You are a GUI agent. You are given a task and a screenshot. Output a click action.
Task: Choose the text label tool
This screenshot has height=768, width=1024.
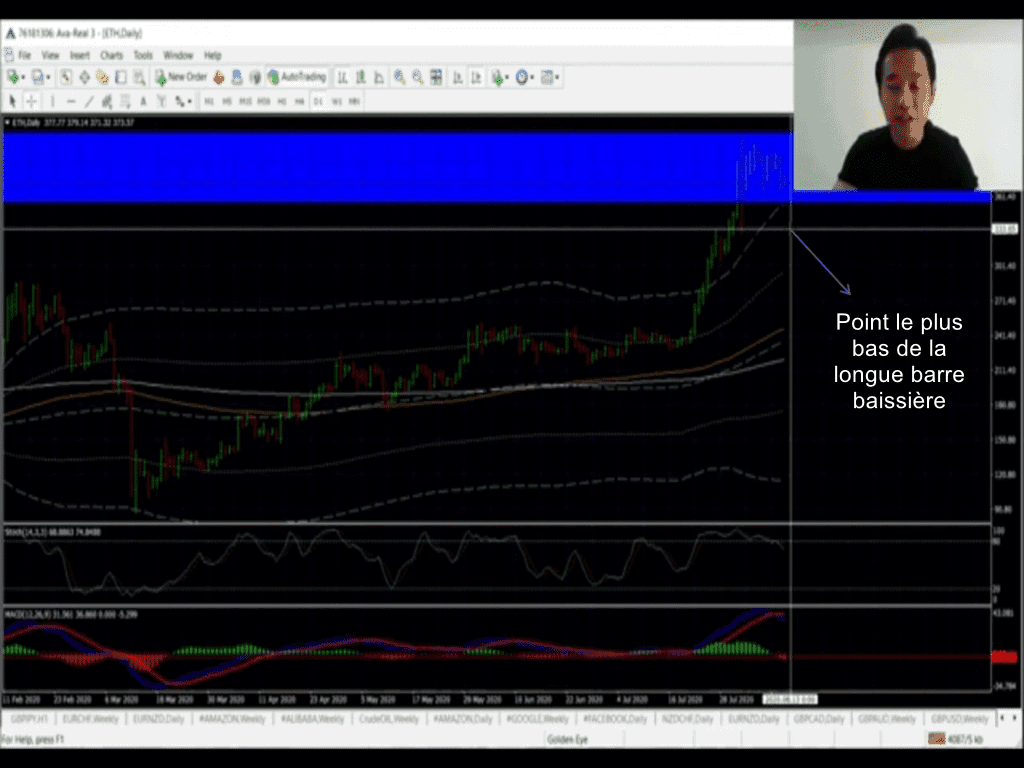click(x=144, y=101)
